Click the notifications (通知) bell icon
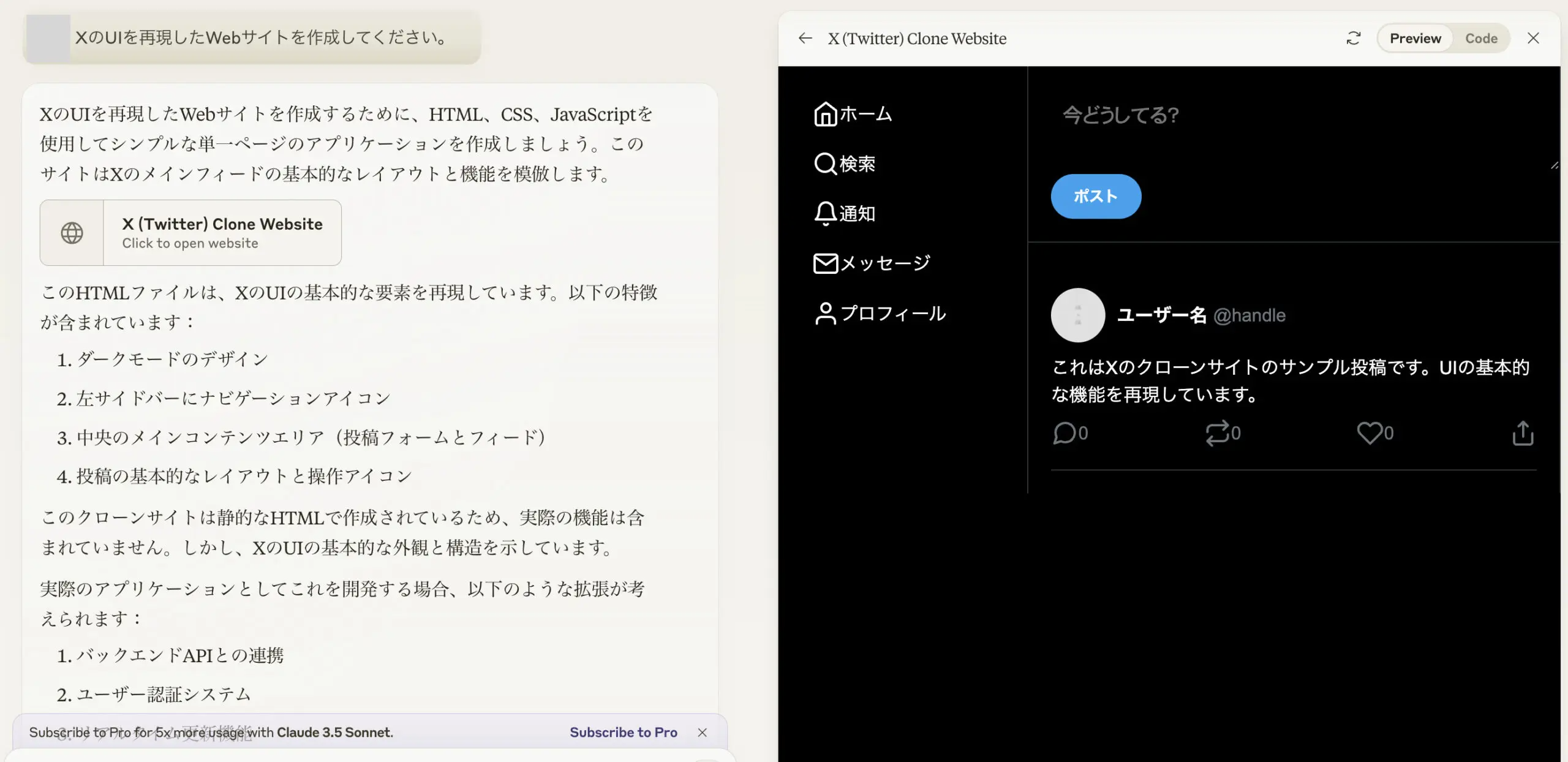The height and width of the screenshot is (762, 1568). pyautogui.click(x=825, y=213)
